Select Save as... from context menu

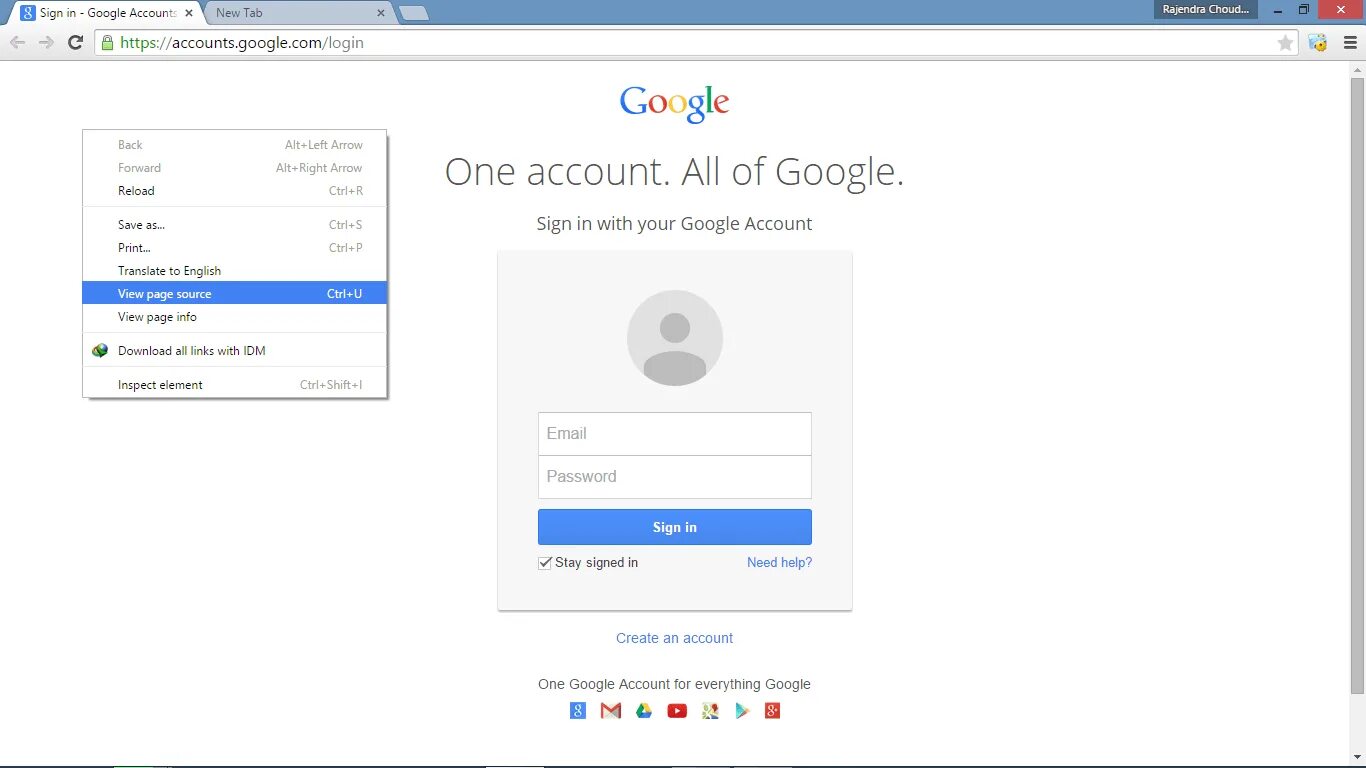click(x=235, y=225)
